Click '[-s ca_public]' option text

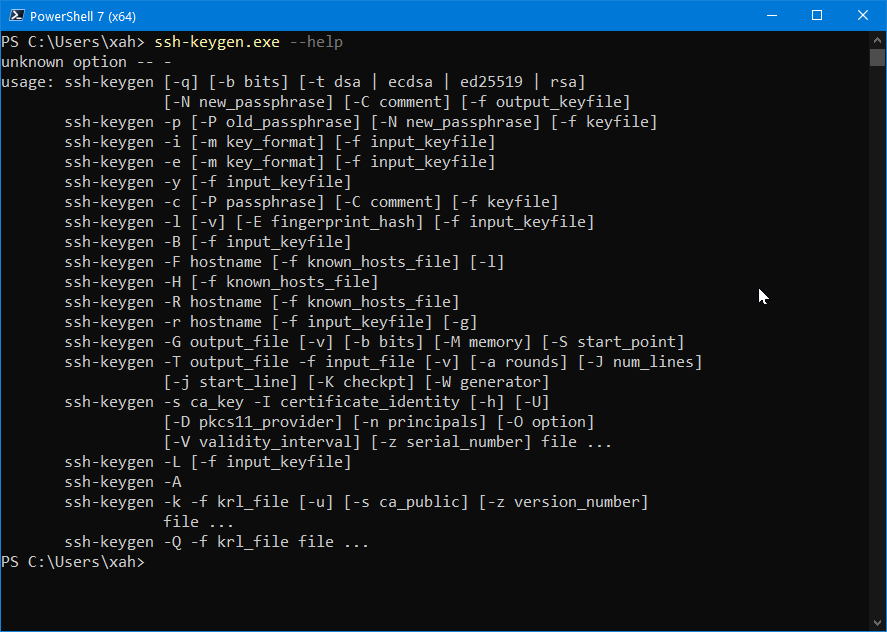coord(406,502)
